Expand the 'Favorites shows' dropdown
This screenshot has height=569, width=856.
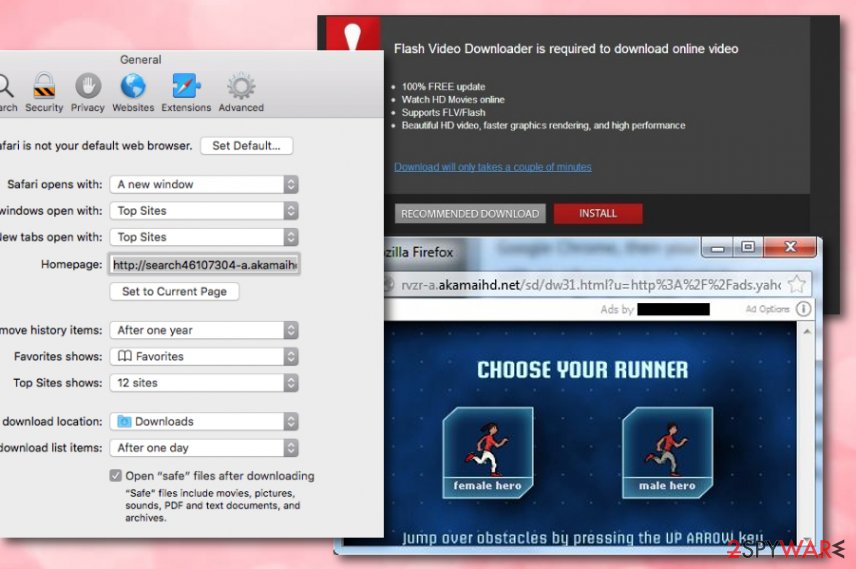(204, 357)
